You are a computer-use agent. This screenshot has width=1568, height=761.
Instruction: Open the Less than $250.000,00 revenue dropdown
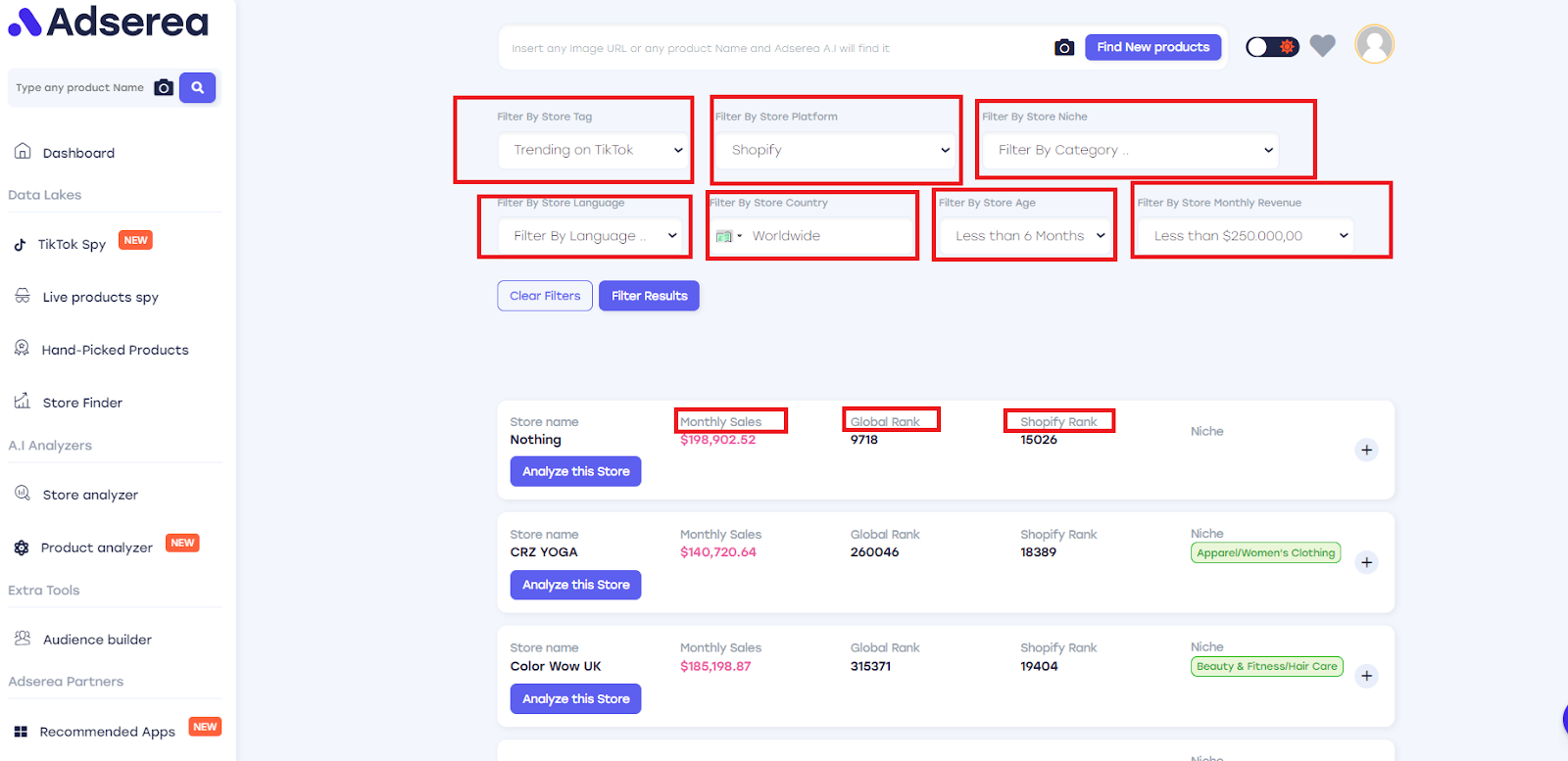(x=1246, y=236)
